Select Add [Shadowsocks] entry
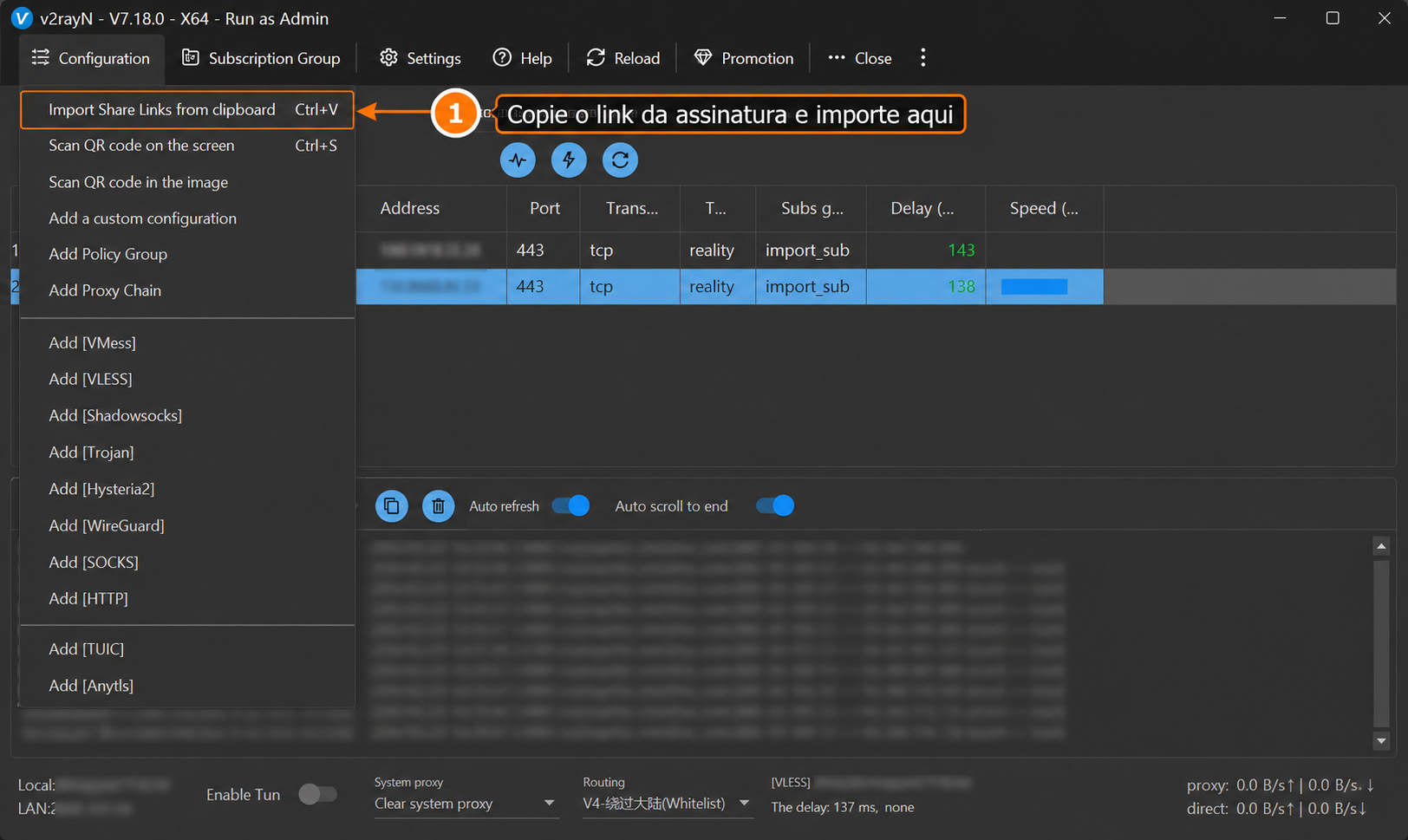Image resolution: width=1408 pixels, height=840 pixels. 187,415
